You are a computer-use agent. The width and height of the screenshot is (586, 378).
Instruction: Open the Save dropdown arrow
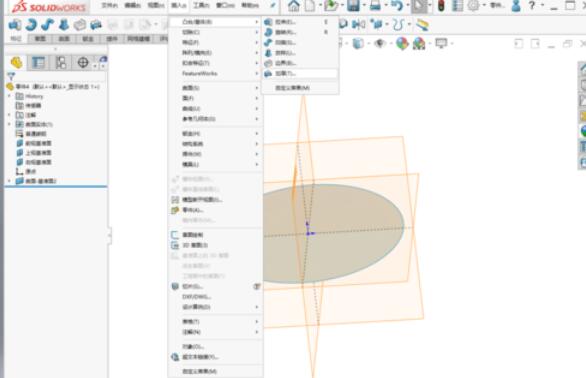coord(364,6)
